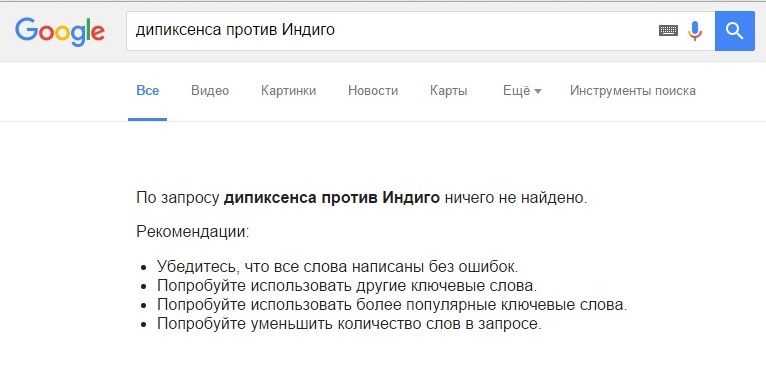Click the bold query in no-results message
Viewport: 766px width, 374px height.
pos(332,198)
